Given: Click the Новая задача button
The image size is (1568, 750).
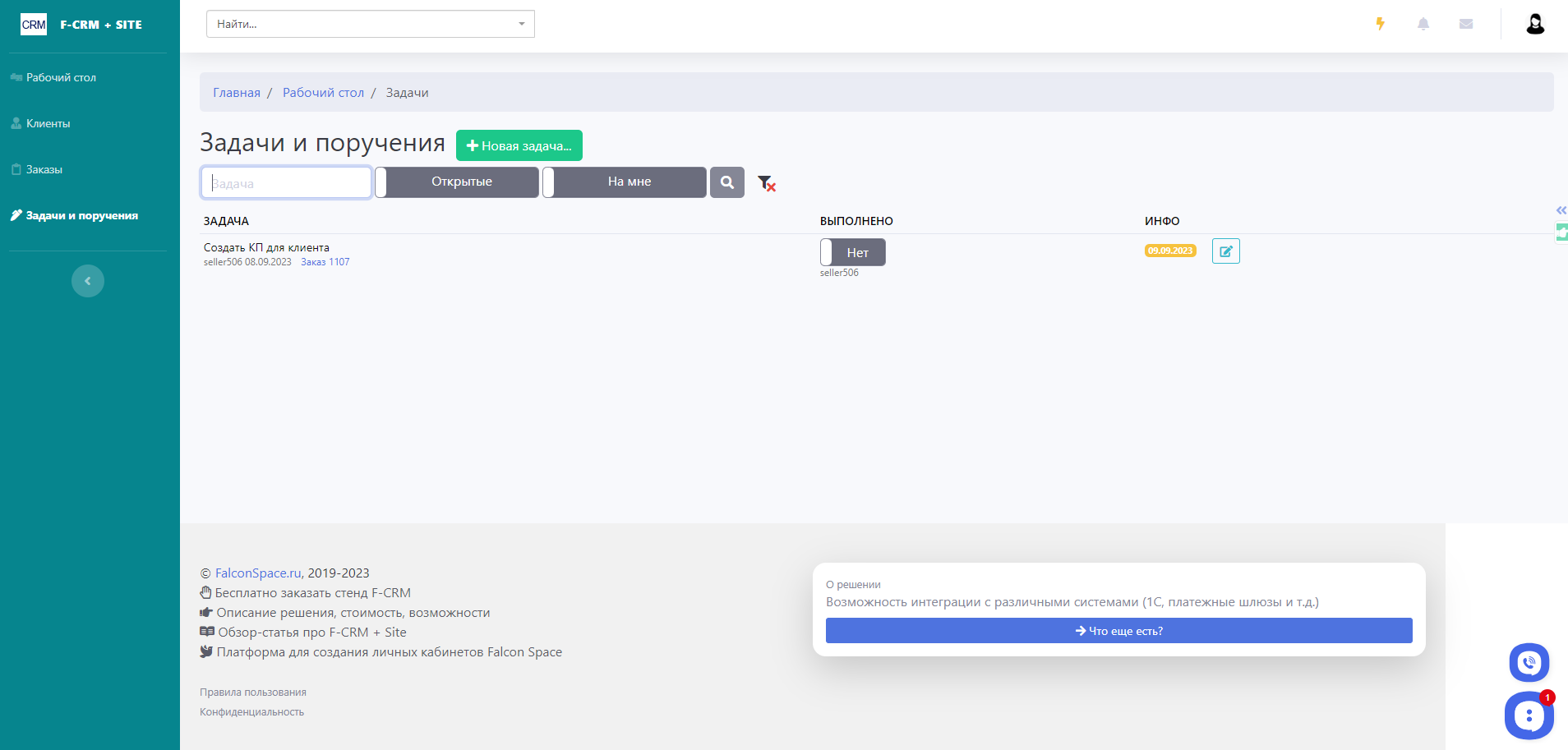Looking at the screenshot, I should coord(519,145).
